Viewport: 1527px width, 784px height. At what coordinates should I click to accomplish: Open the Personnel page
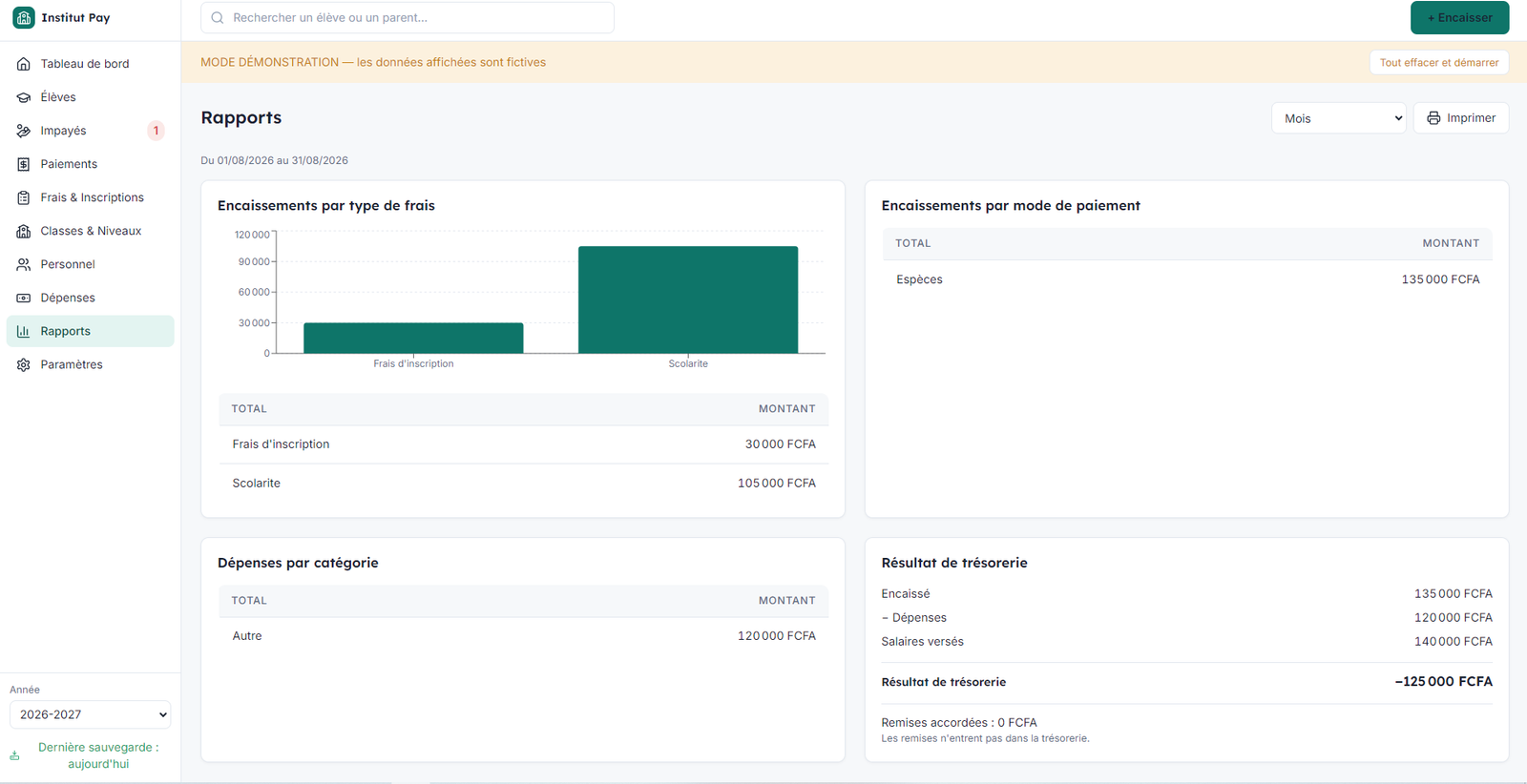[91, 264]
